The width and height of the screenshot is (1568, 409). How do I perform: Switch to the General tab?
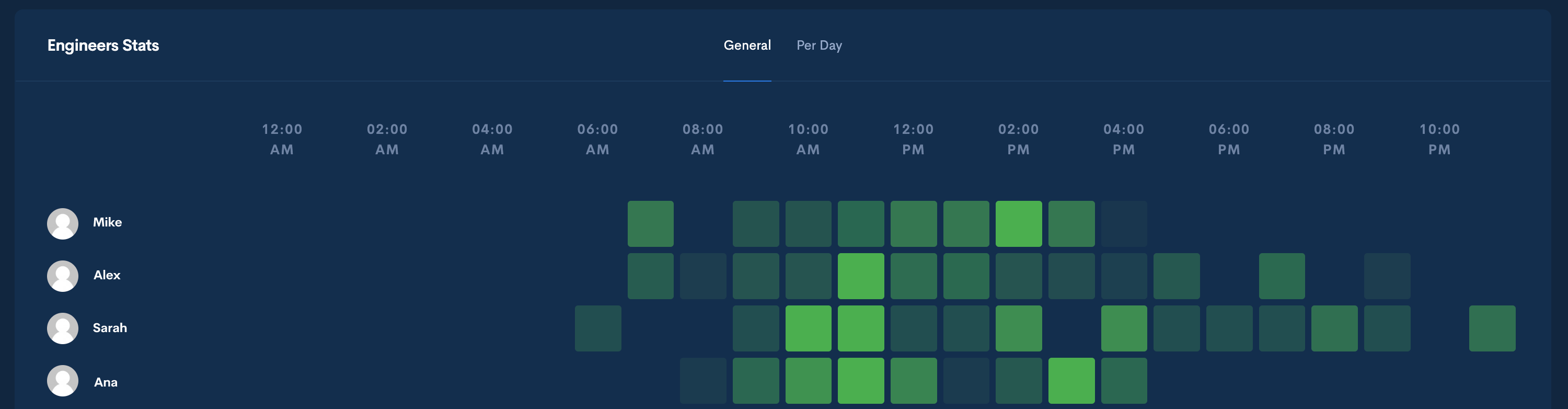(x=747, y=45)
